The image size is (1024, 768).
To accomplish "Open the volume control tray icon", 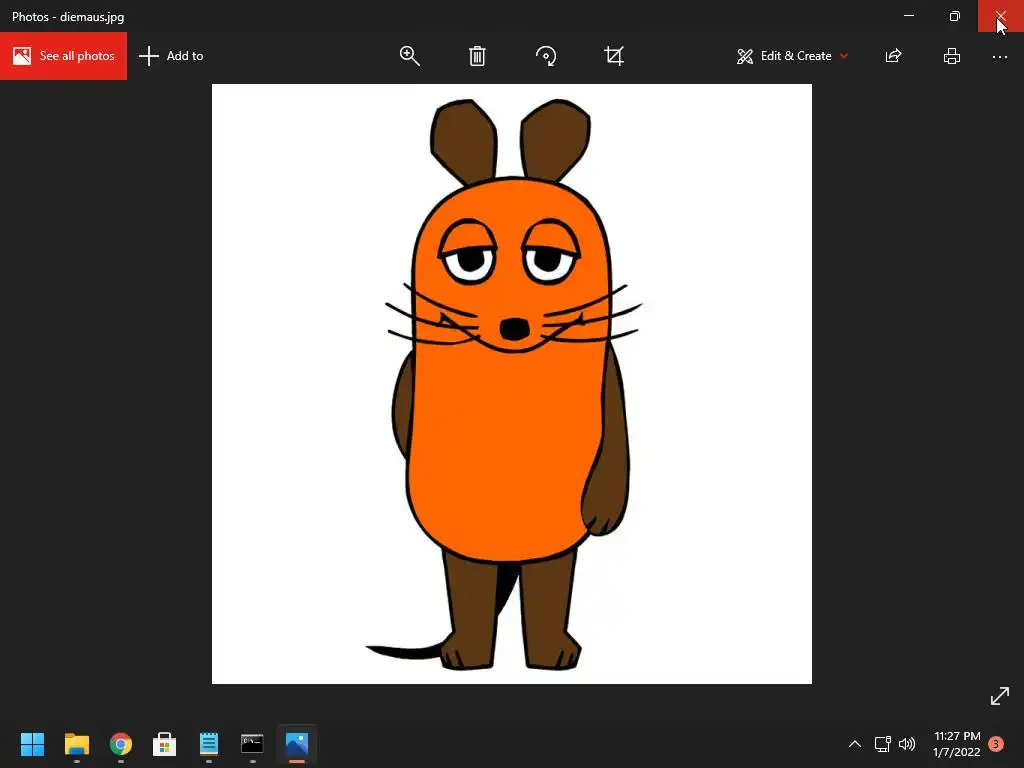I will click(x=907, y=744).
